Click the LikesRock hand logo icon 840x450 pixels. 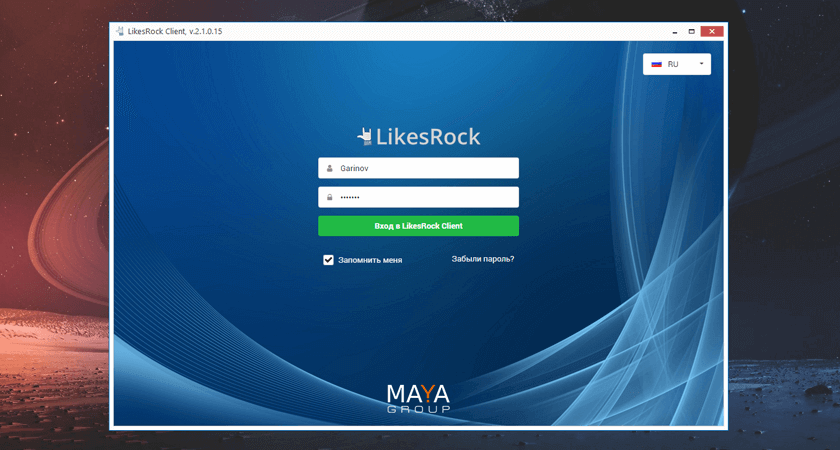pos(365,137)
